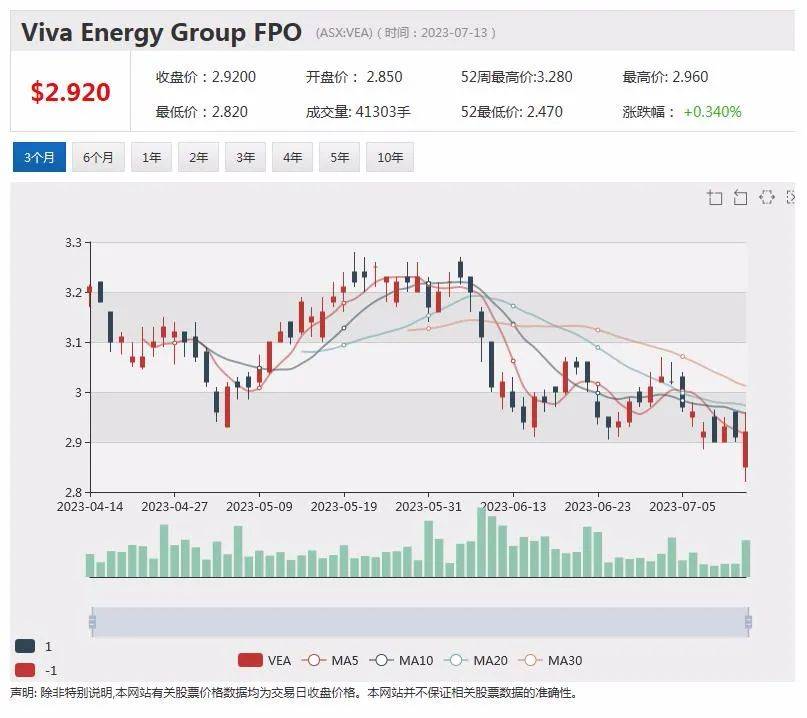Switch to the 6个月 range tab
Viewport: 807px width, 718px height.
point(98,157)
